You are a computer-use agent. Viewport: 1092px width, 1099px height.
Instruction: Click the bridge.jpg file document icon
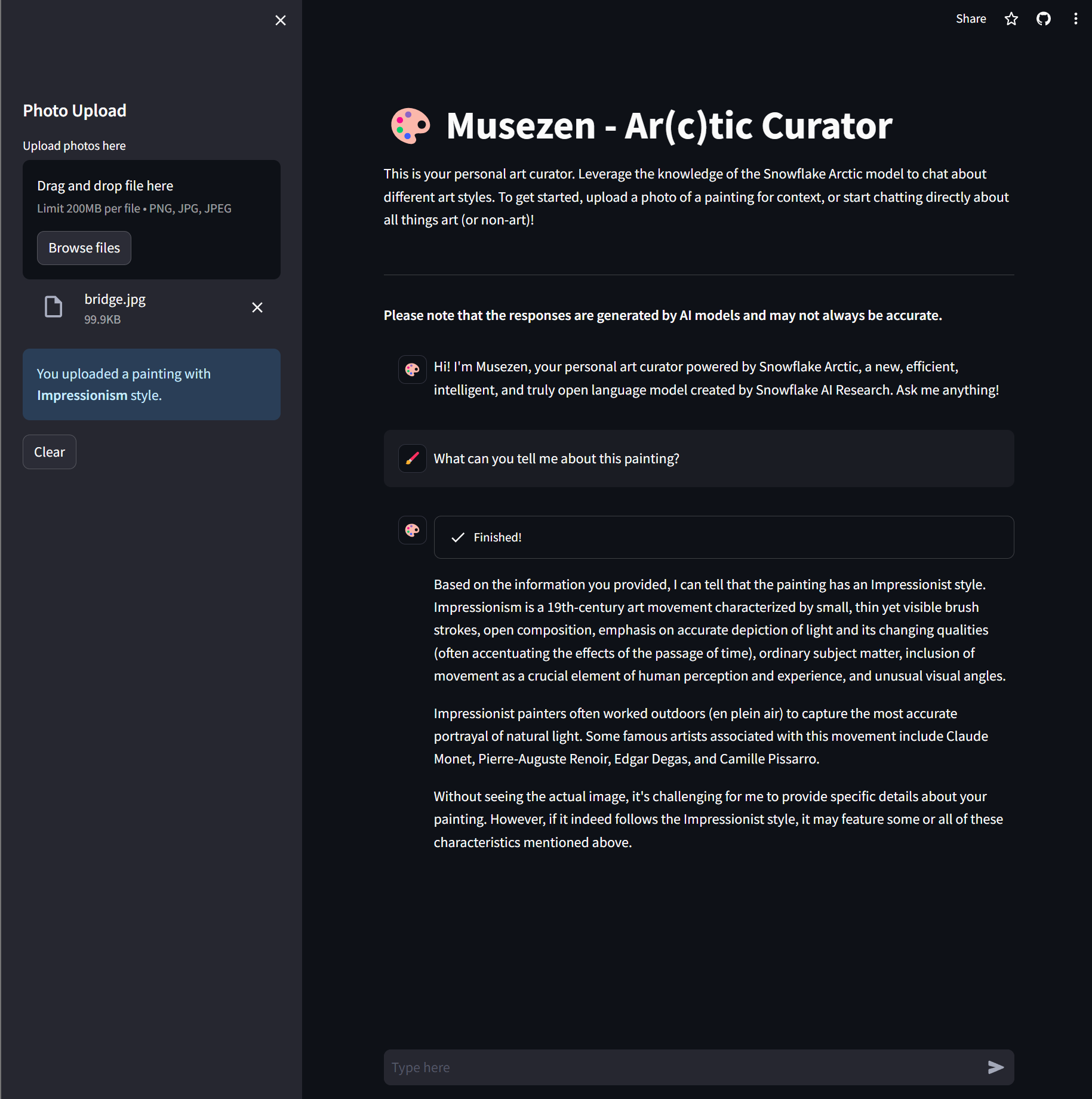[x=54, y=307]
